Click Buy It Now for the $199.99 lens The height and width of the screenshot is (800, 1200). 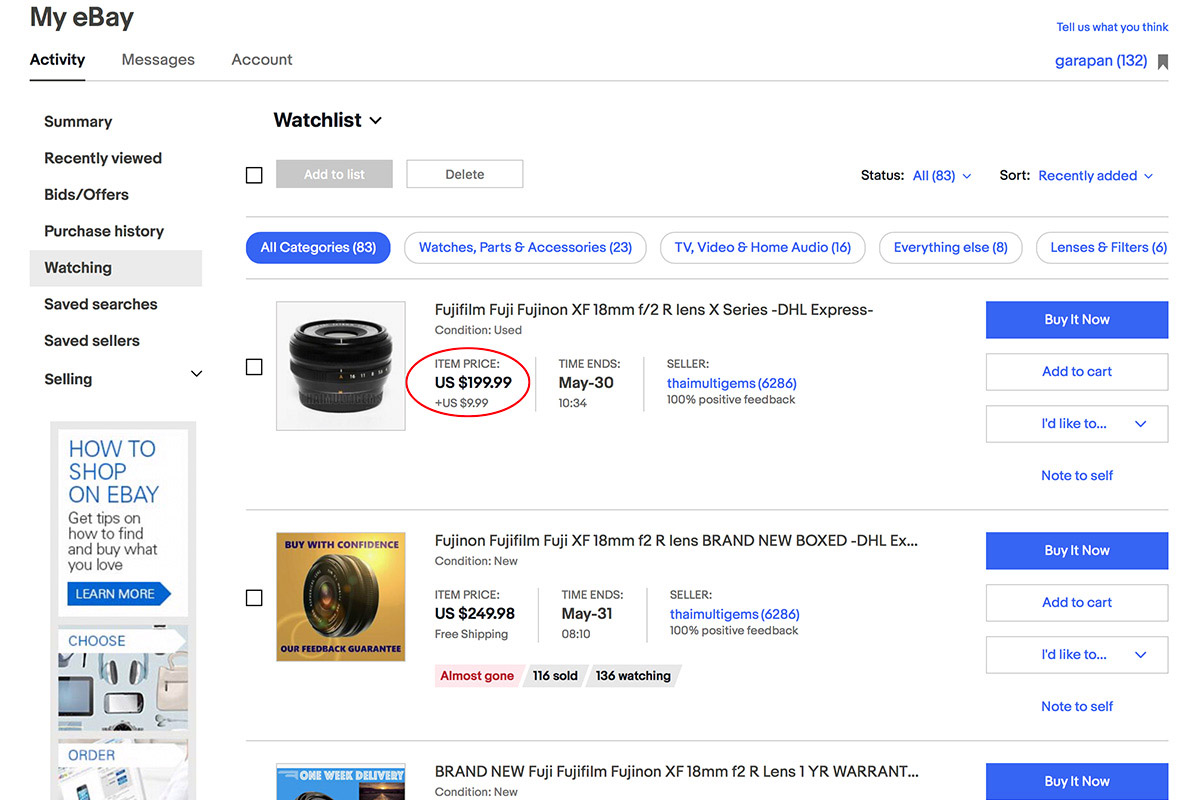click(x=1077, y=320)
